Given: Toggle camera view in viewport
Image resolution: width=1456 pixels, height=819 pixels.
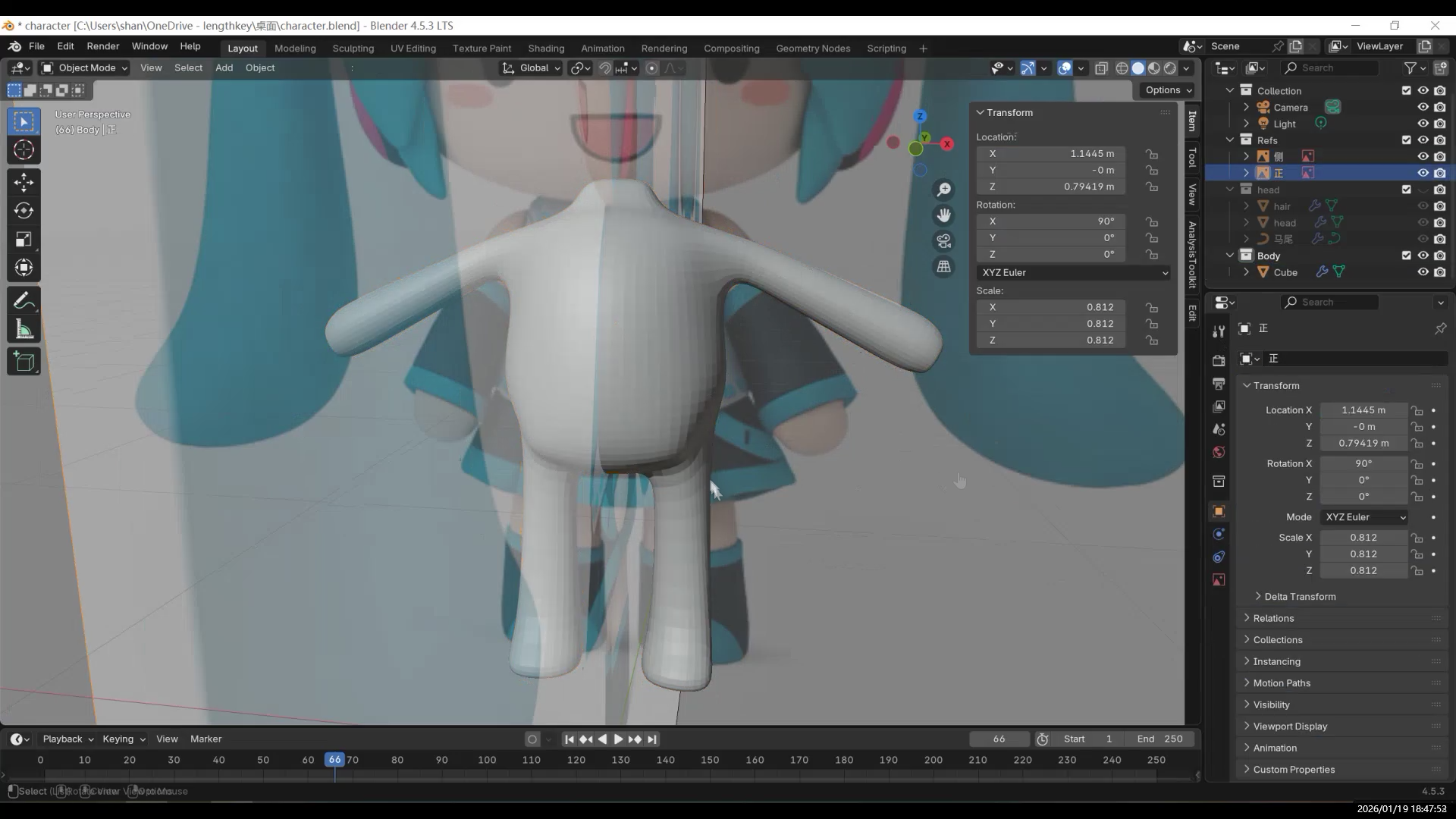Looking at the screenshot, I should coord(943,241).
